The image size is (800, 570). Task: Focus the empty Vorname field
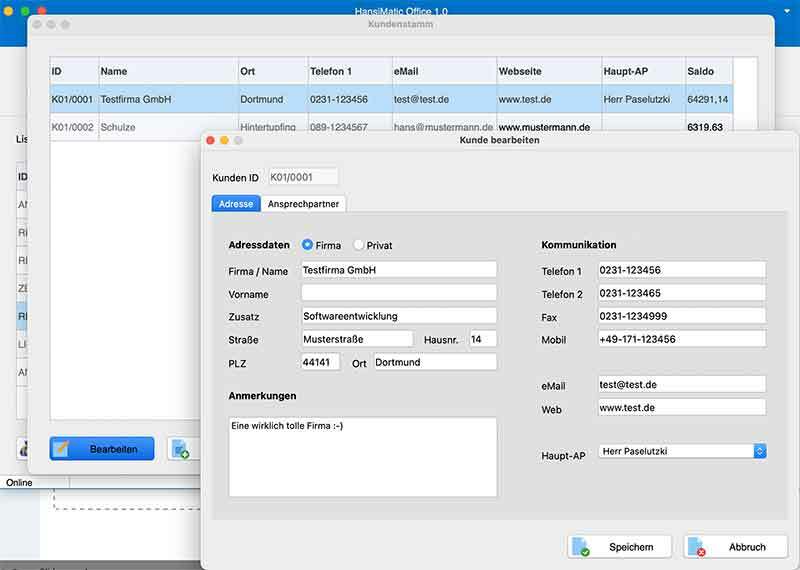pos(399,293)
